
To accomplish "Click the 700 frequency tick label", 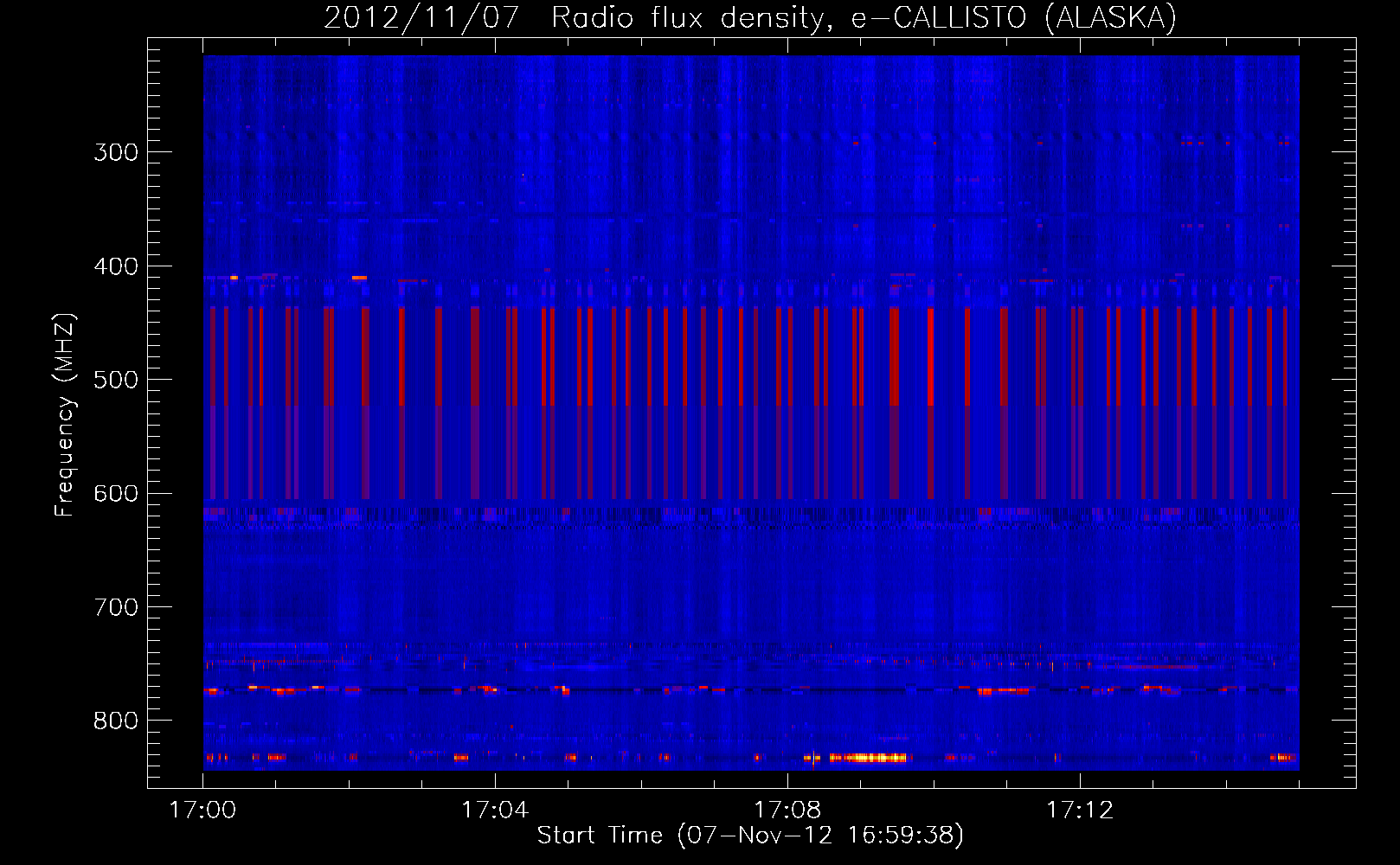I will pos(116,607).
